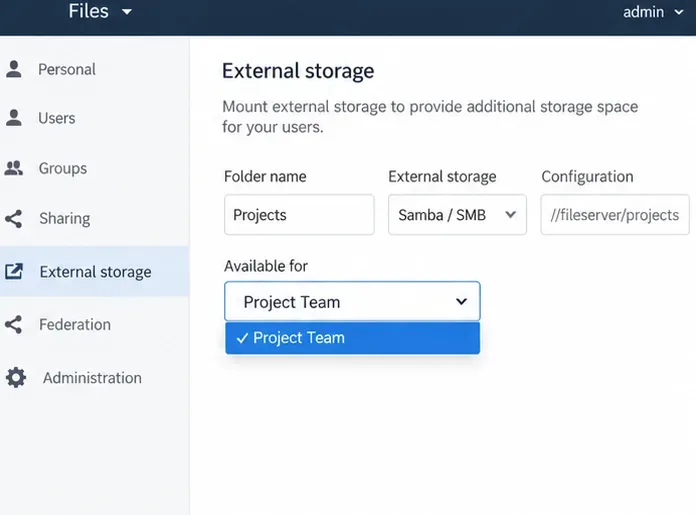
Task: Collapse the Available for Project Team dropdown
Action: click(352, 301)
